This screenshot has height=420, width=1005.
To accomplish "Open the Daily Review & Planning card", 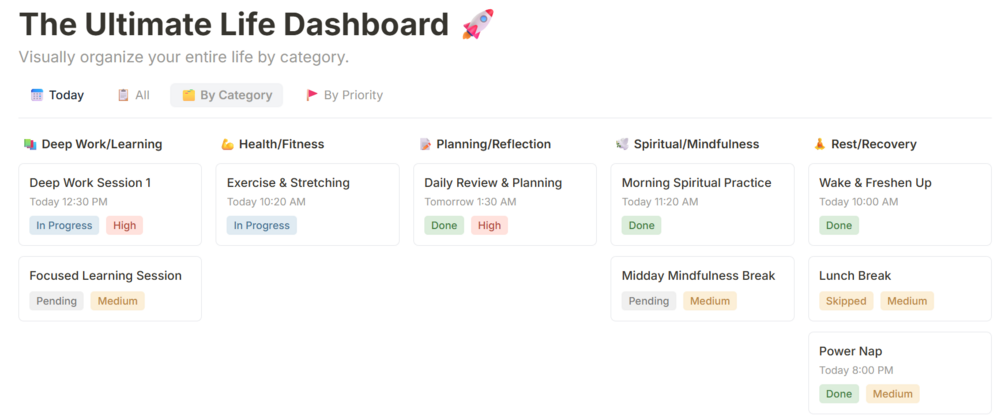I will pyautogui.click(x=504, y=204).
